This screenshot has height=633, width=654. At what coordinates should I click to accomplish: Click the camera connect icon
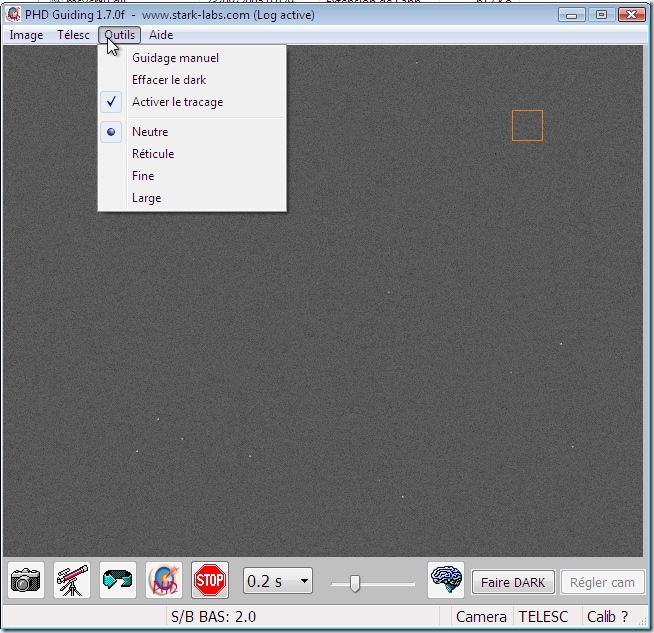coord(26,580)
